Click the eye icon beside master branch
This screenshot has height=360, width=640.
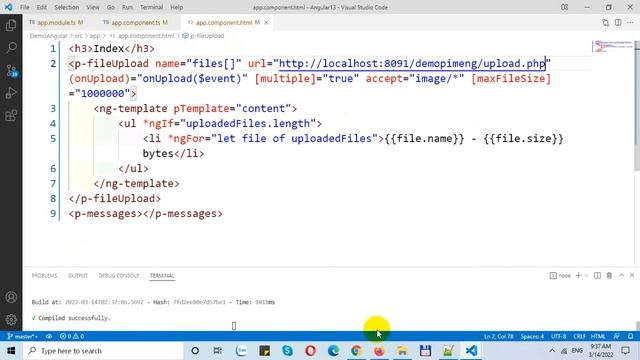point(49,336)
